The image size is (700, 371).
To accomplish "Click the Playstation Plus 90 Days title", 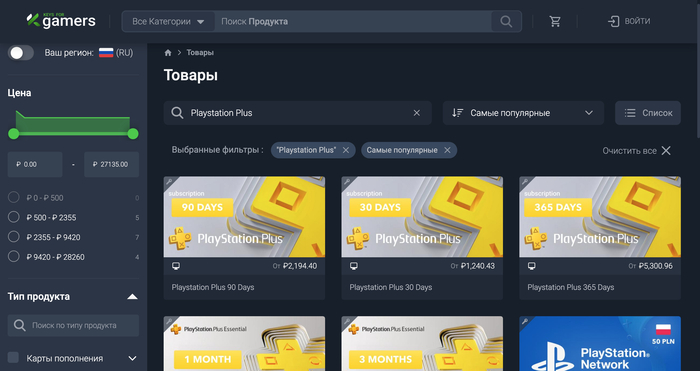I will [x=213, y=287].
